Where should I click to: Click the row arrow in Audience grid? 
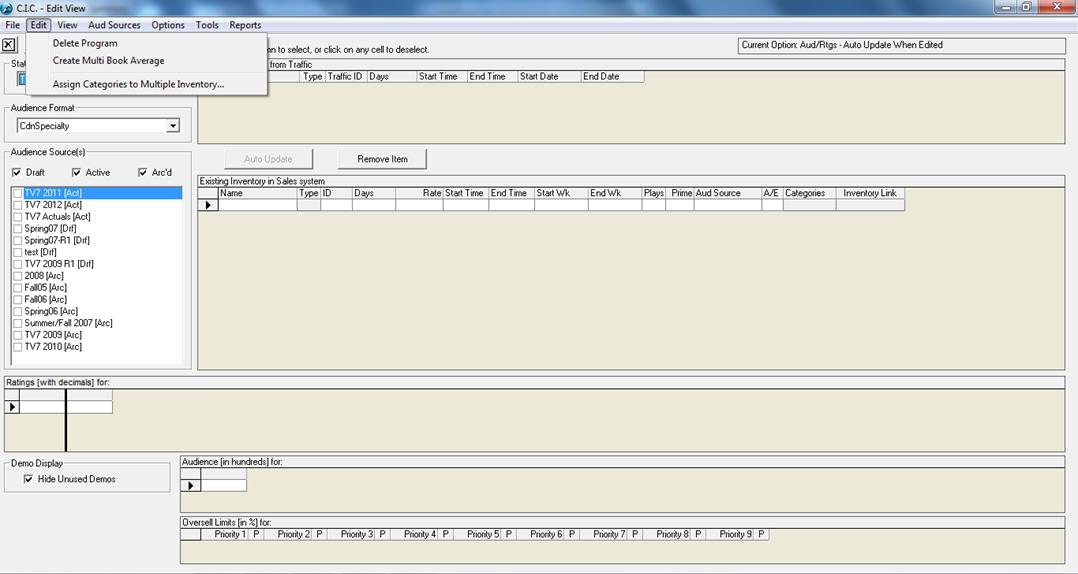[190, 486]
